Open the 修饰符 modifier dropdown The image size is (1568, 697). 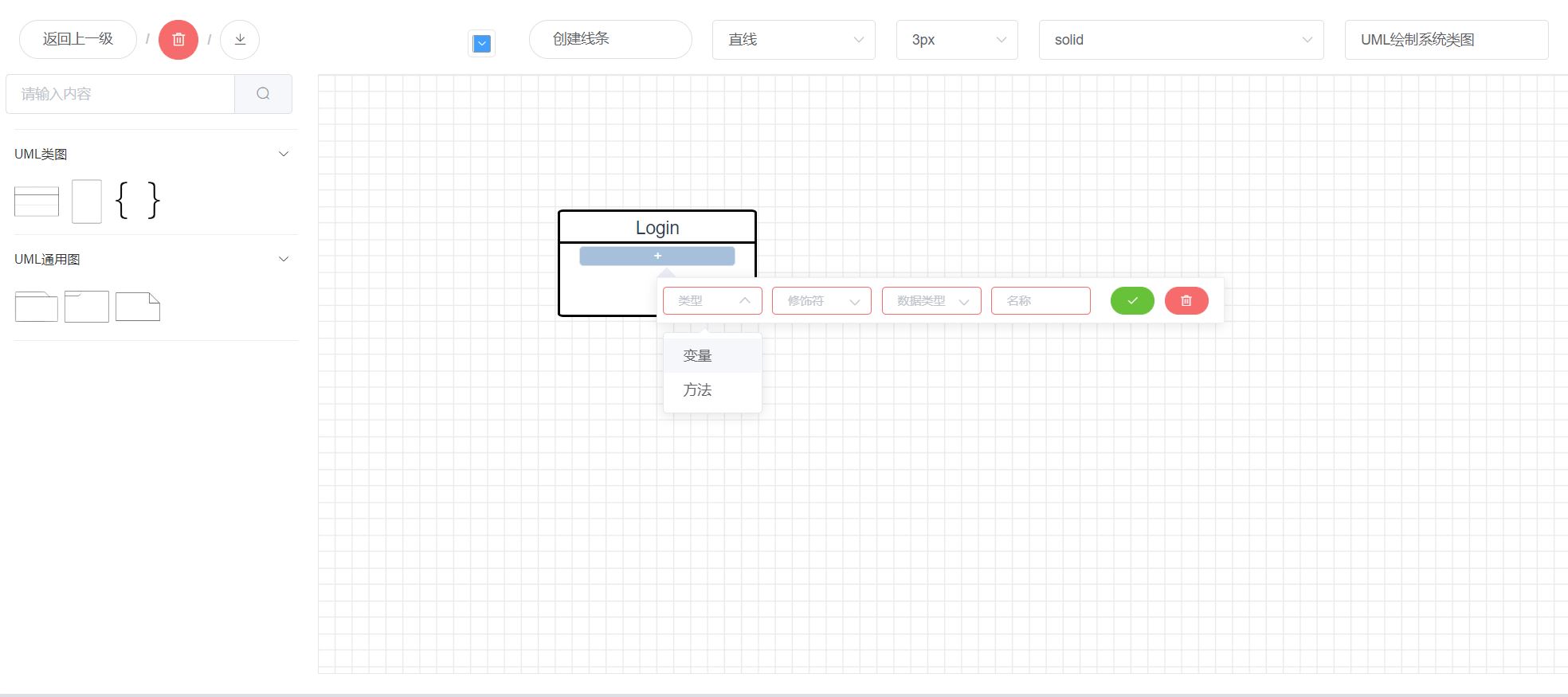point(821,300)
